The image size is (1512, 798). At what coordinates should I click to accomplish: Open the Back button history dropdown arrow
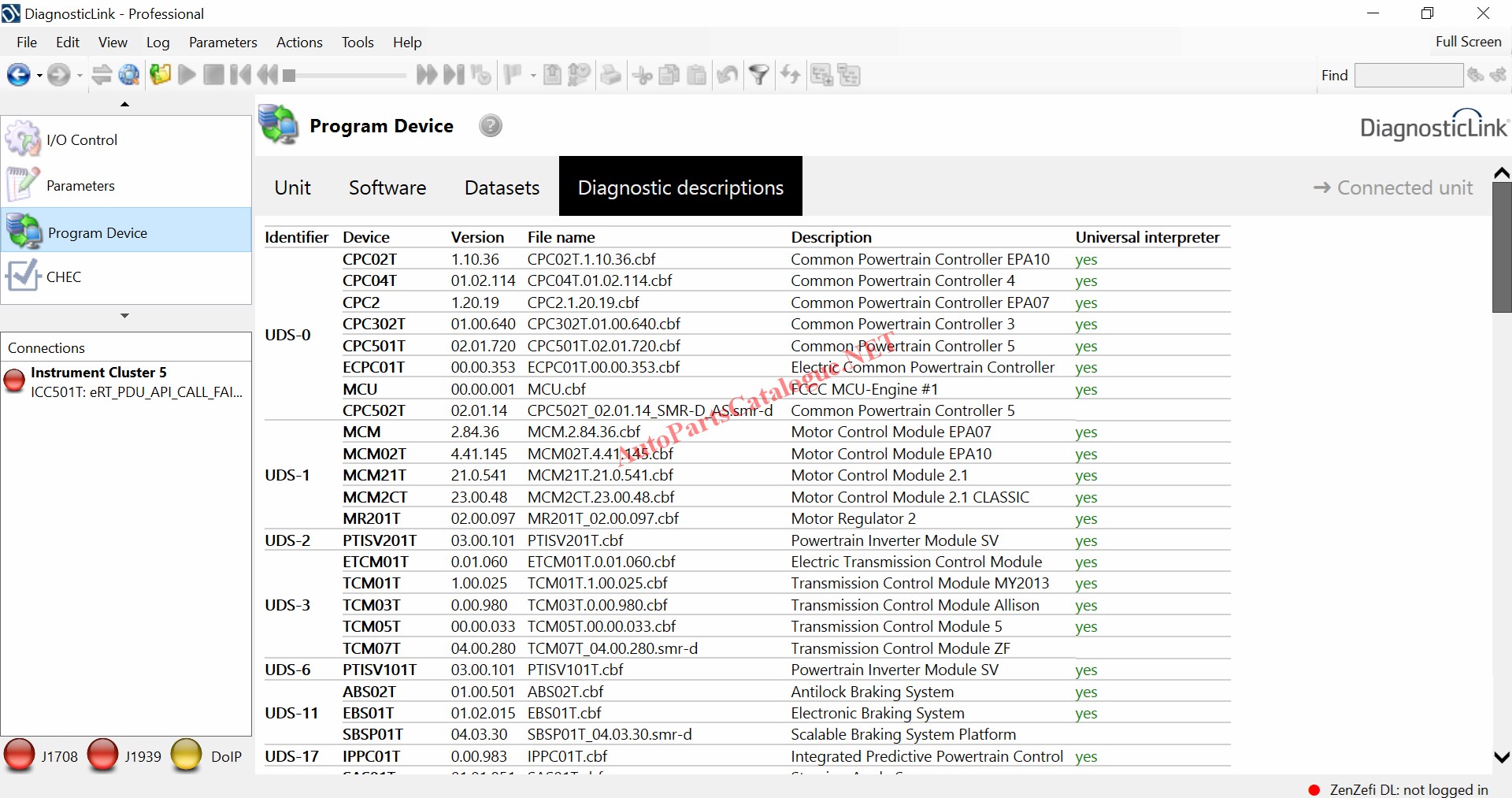(x=39, y=76)
